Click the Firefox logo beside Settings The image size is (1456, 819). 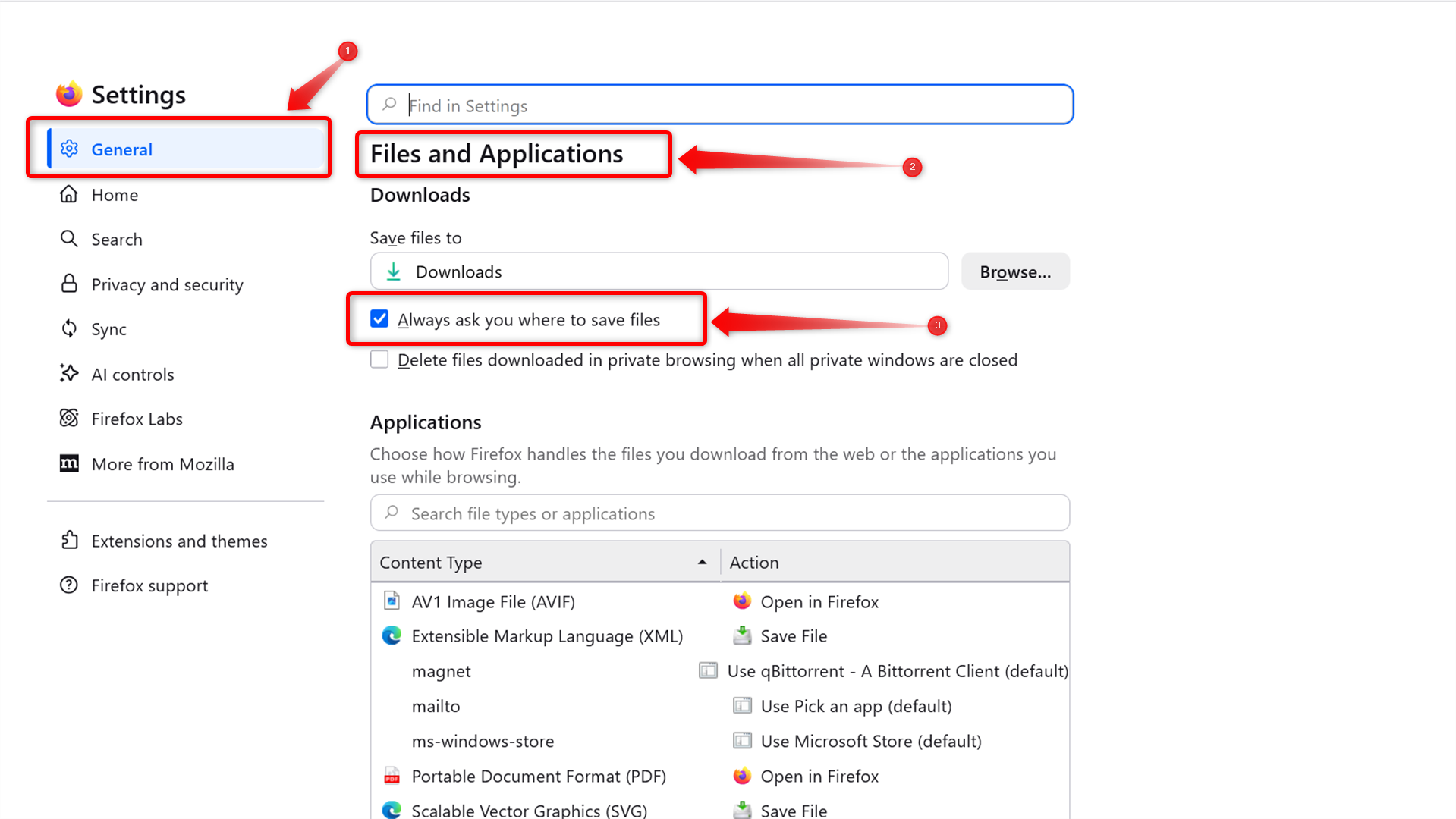coord(69,94)
